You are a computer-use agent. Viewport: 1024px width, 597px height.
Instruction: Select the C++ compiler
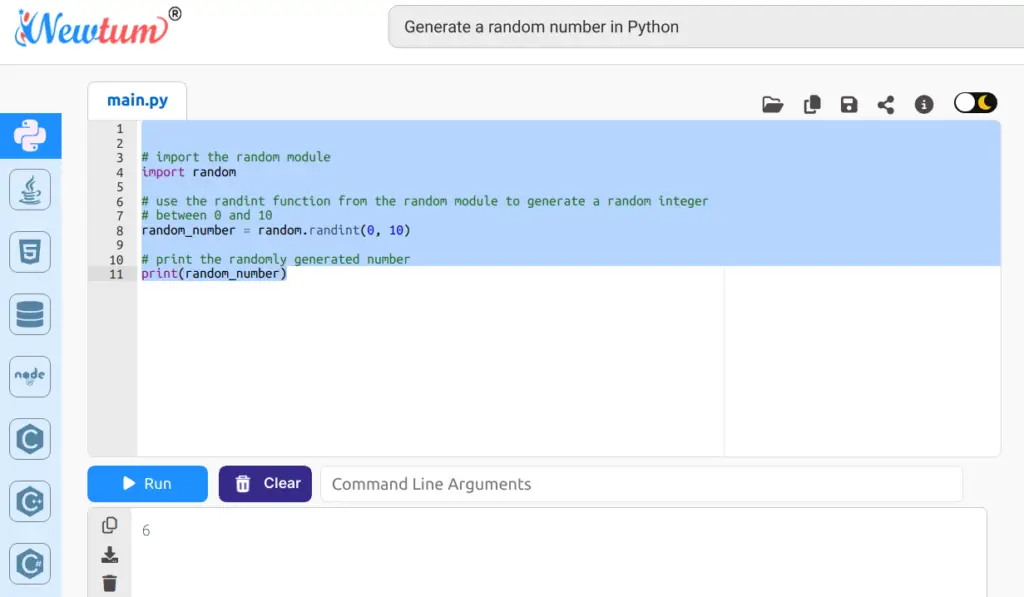click(30, 500)
